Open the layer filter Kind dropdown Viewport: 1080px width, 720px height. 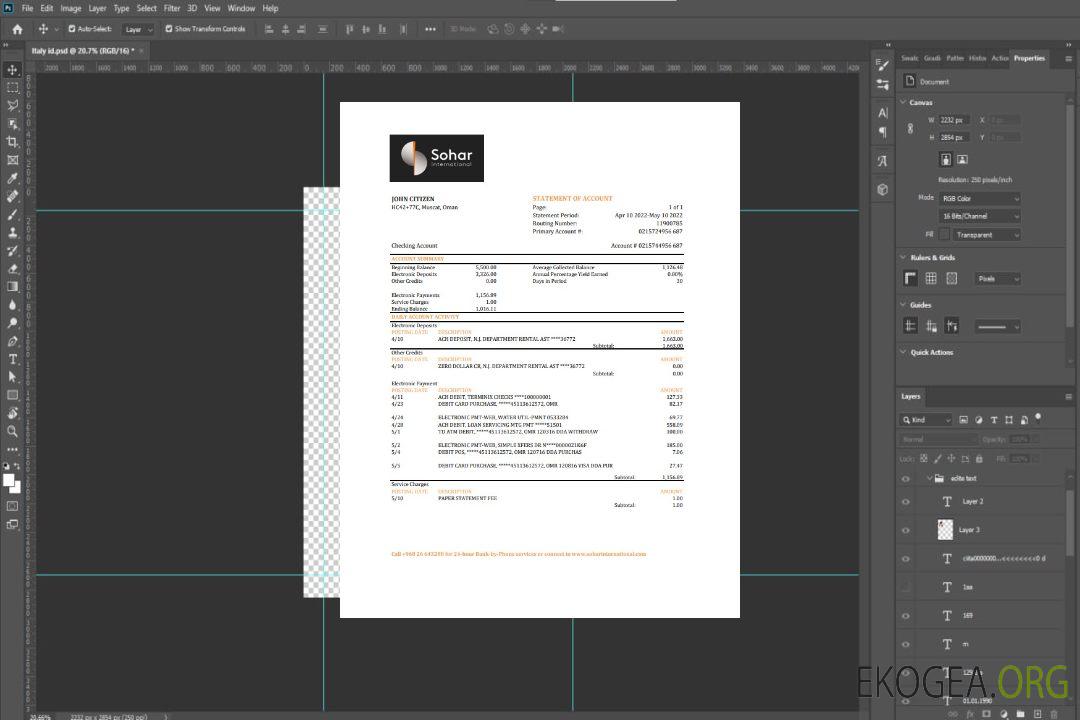926,420
